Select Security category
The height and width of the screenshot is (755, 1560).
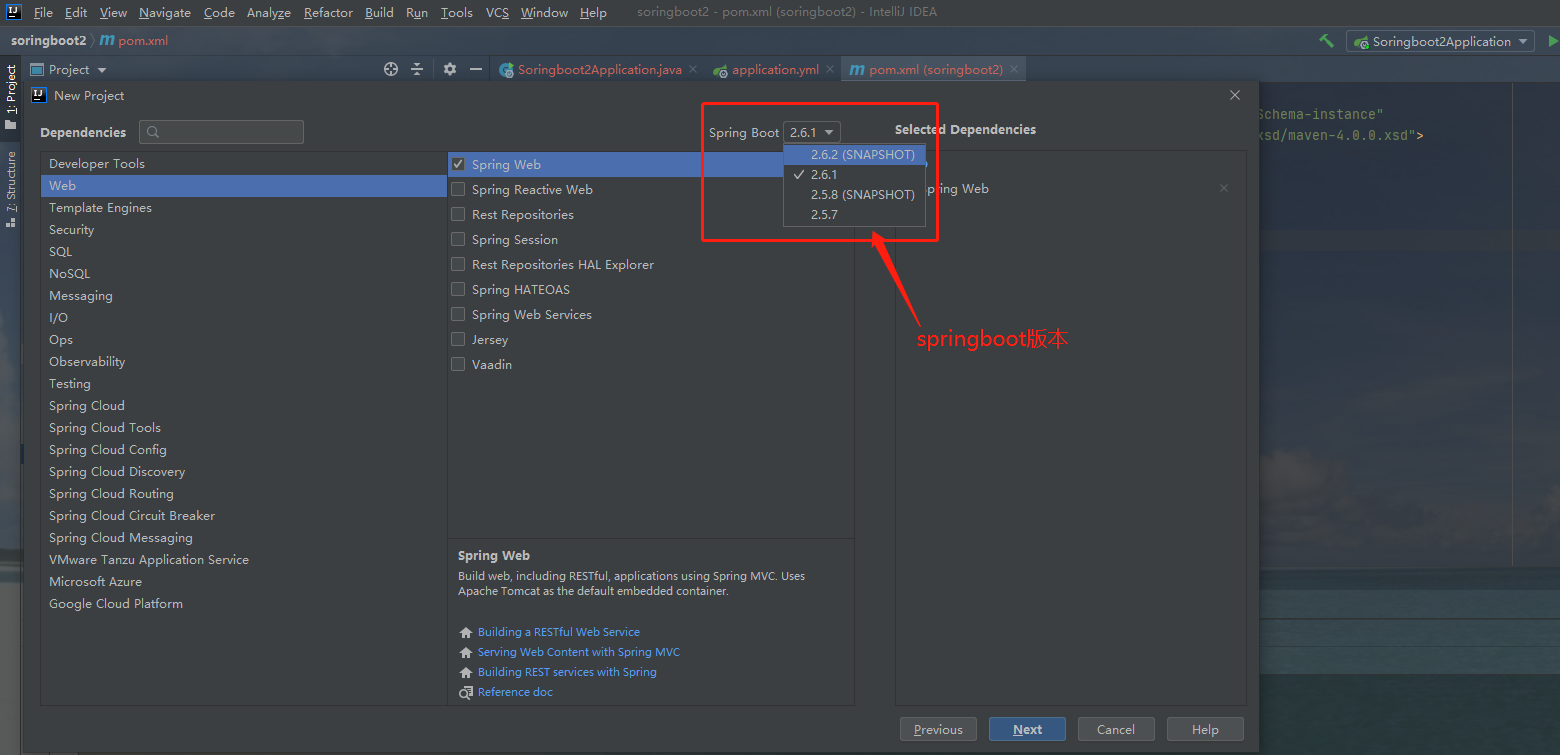point(244,229)
